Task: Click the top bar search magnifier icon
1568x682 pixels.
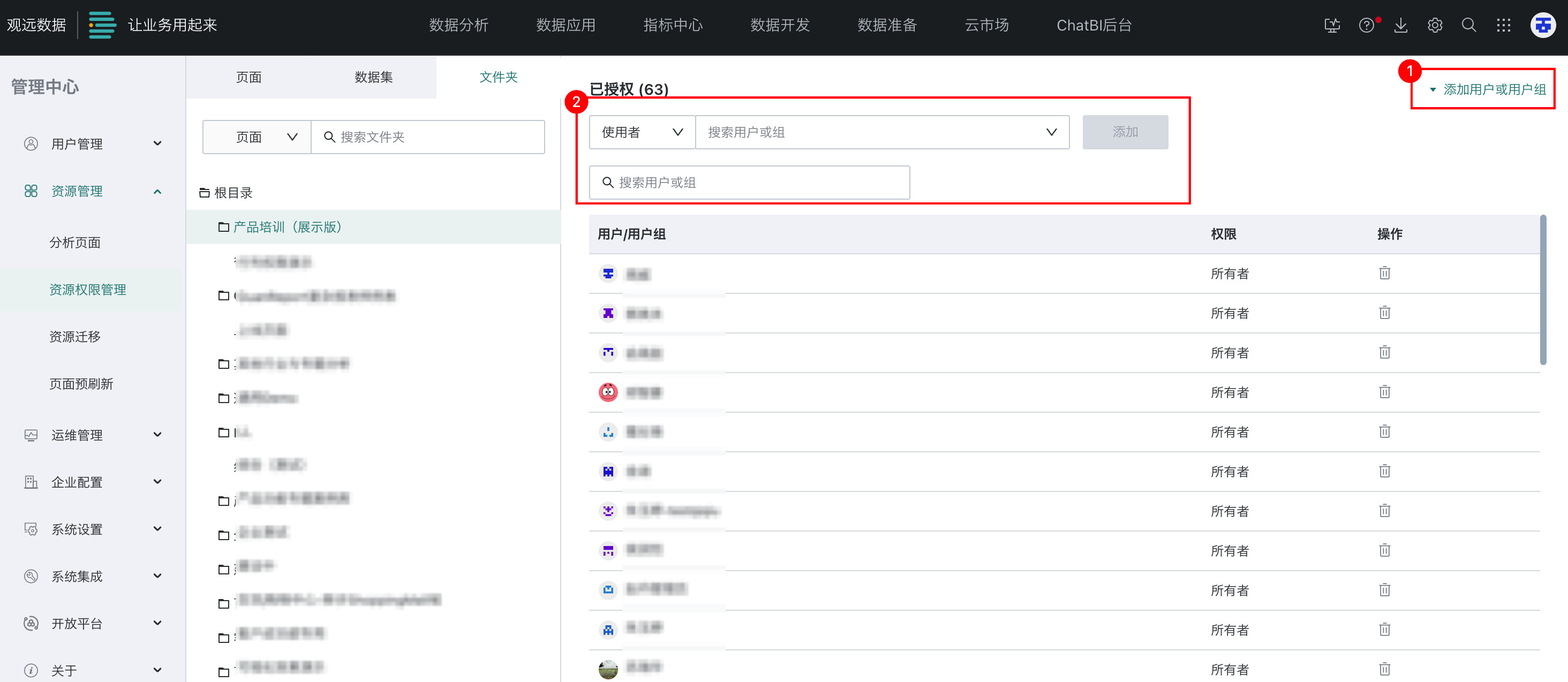Action: 1469,25
